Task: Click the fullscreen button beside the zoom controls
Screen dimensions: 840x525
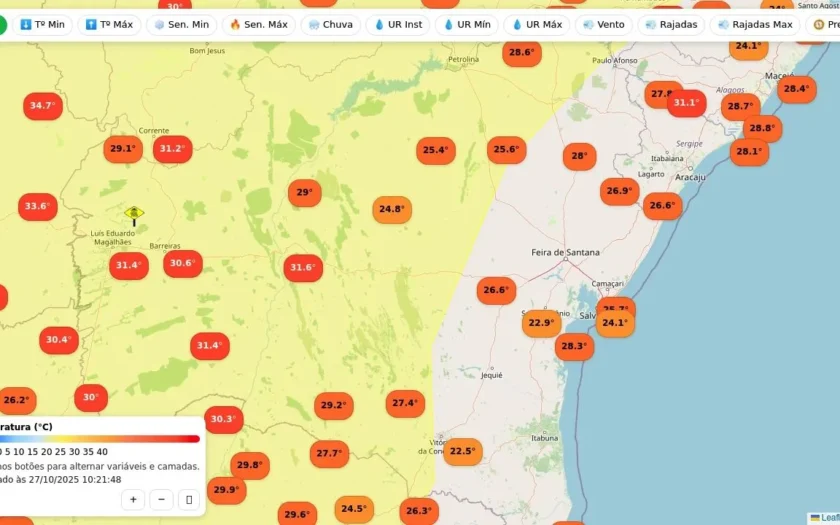Action: pyautogui.click(x=189, y=500)
